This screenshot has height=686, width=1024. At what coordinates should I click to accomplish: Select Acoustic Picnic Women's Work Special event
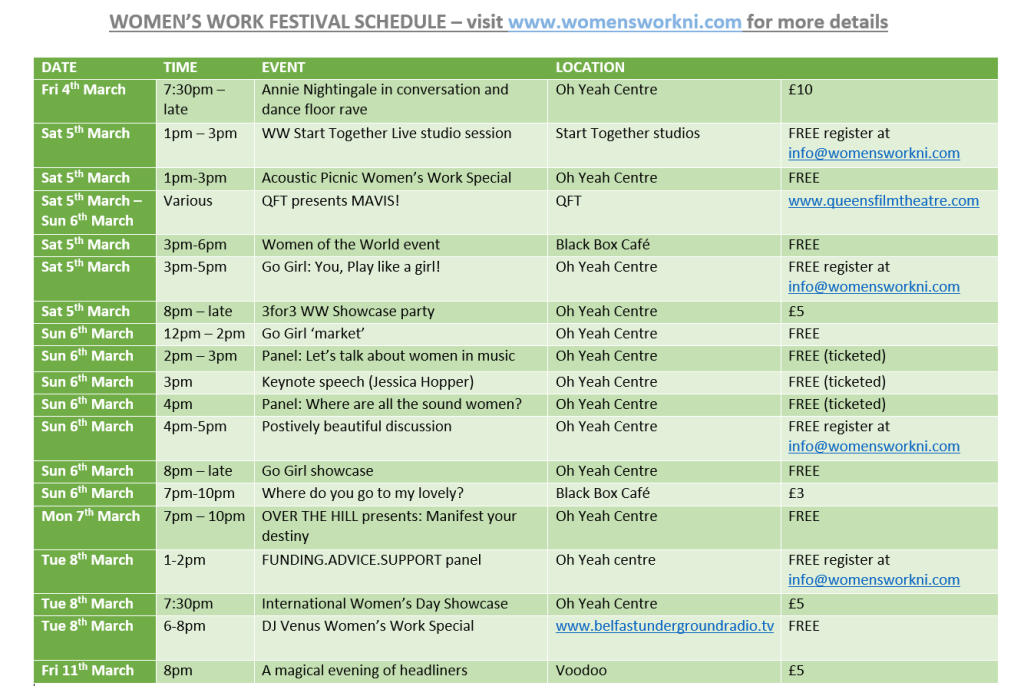click(401, 178)
